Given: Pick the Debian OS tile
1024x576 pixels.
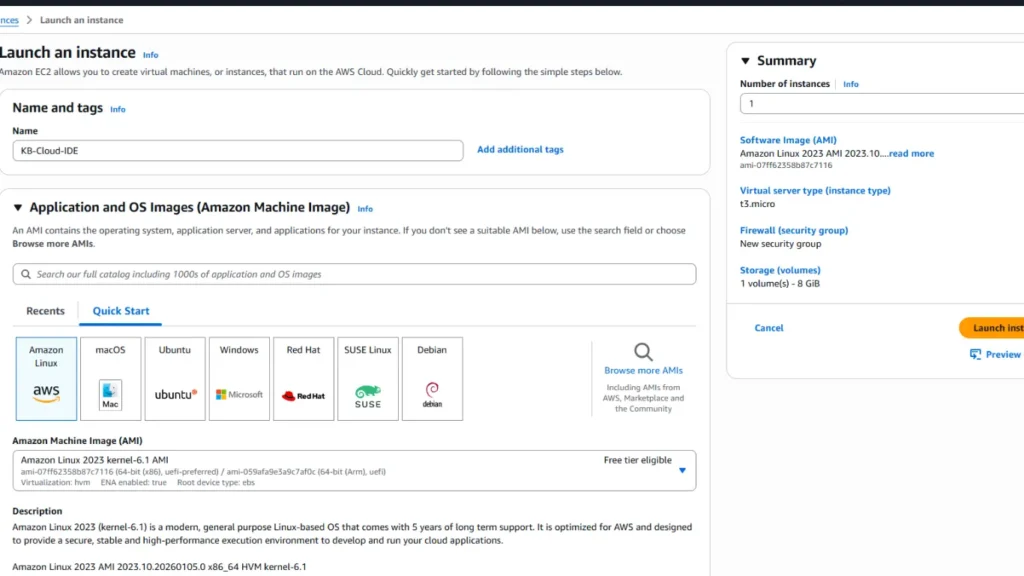Looking at the screenshot, I should coord(432,378).
